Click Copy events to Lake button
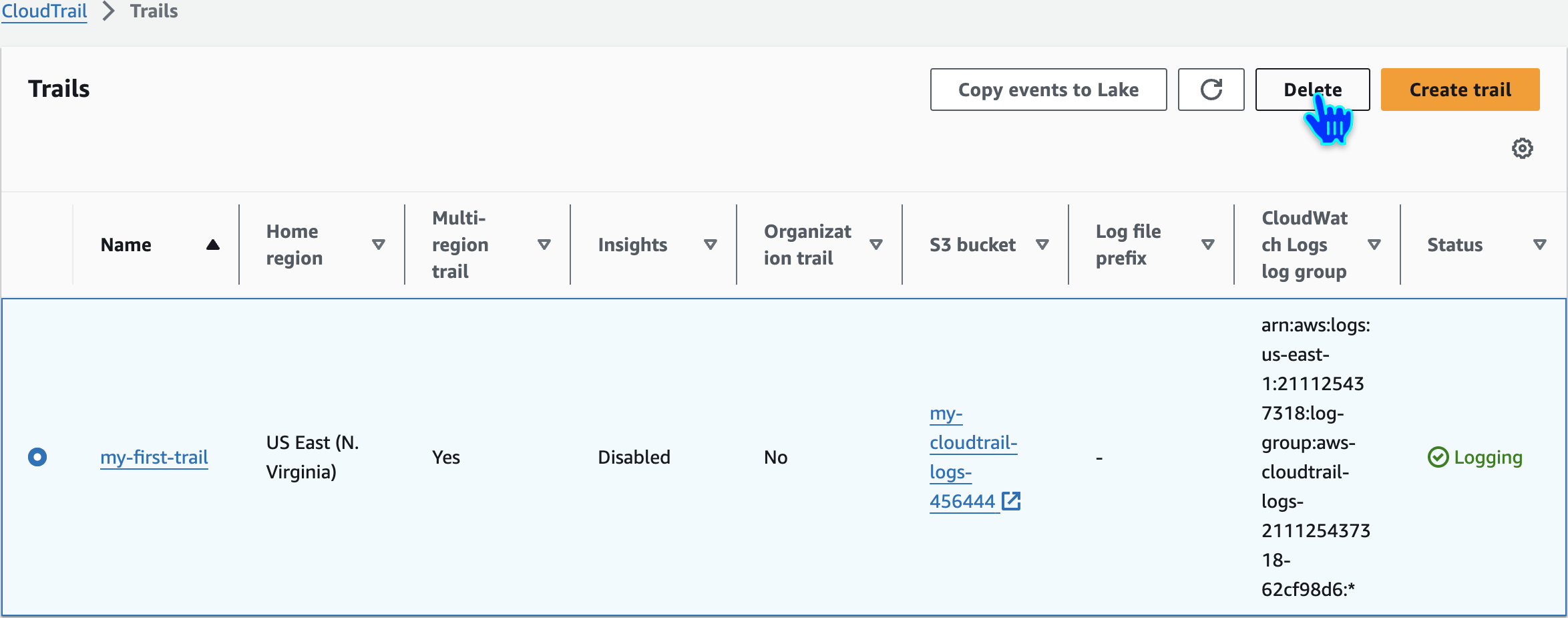Viewport: 1568px width, 618px height. pos(1048,90)
